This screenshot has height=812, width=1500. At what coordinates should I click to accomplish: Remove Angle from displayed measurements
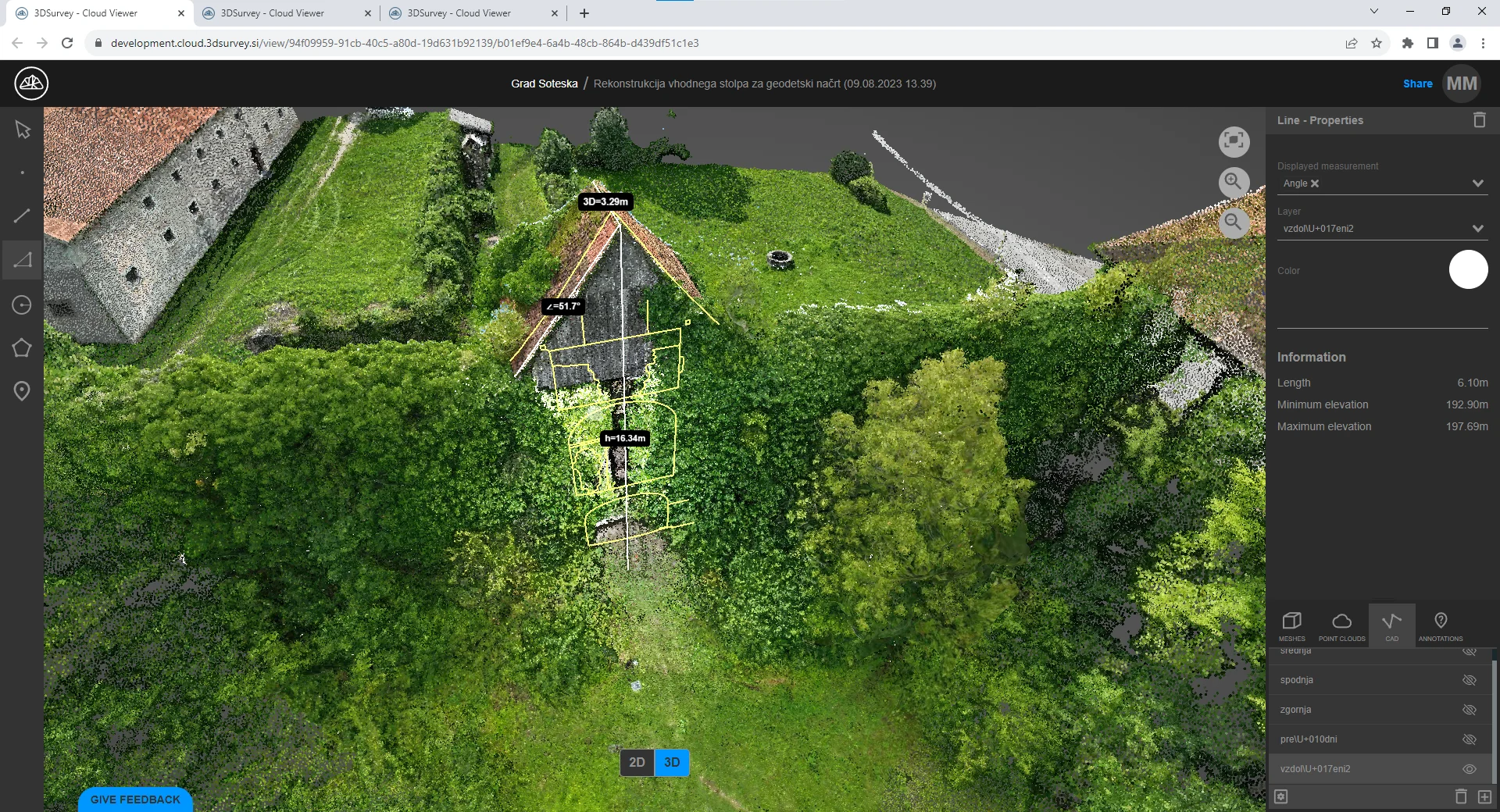click(1316, 183)
